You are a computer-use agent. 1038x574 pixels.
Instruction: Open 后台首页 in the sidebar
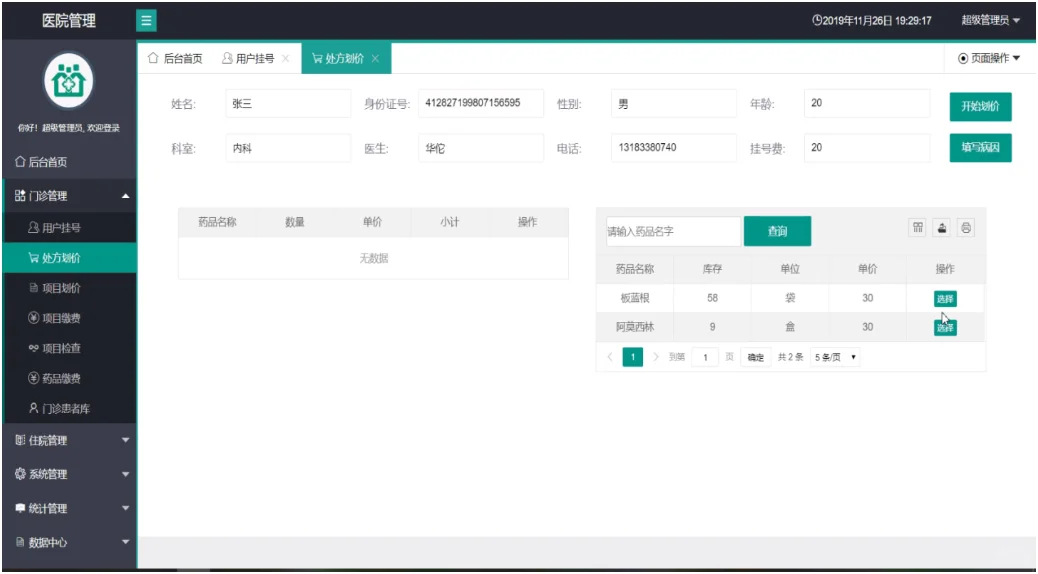[69, 162]
